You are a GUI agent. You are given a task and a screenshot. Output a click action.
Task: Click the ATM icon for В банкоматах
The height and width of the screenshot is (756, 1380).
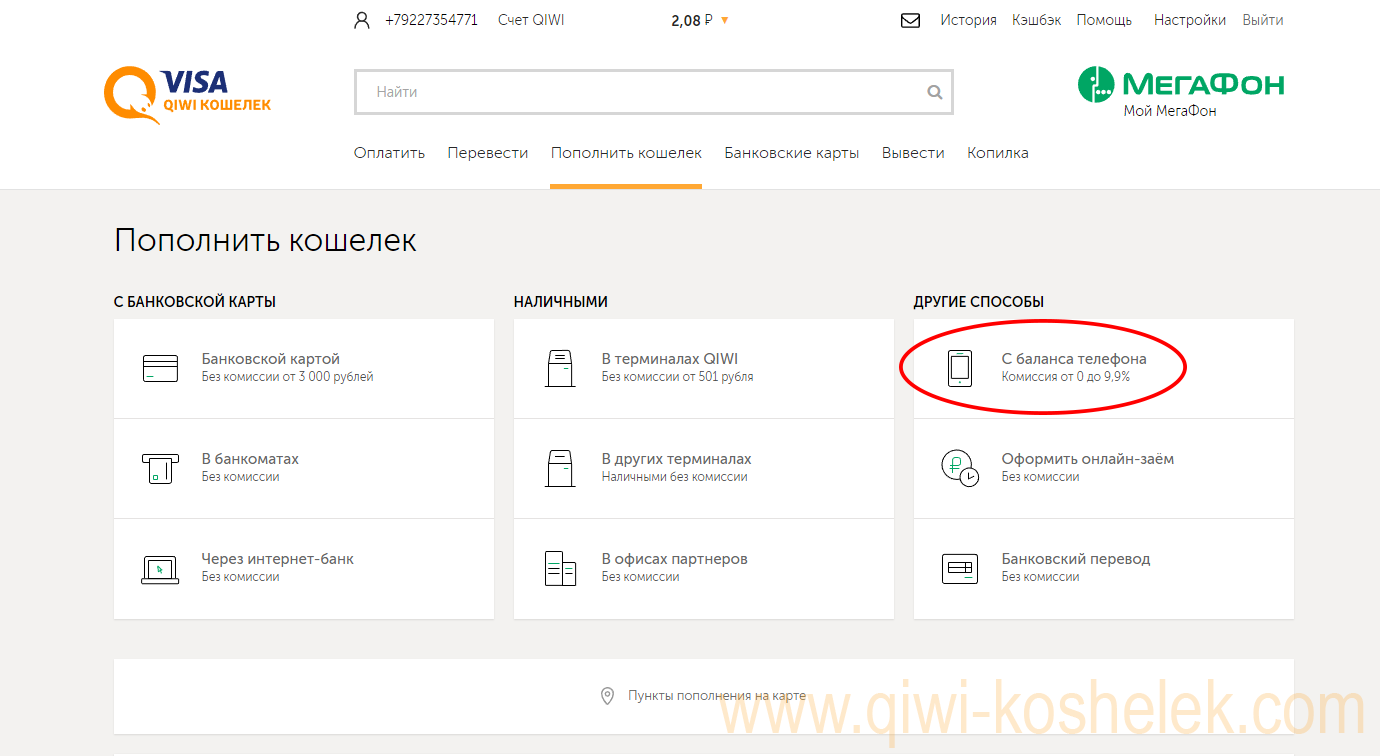click(160, 468)
